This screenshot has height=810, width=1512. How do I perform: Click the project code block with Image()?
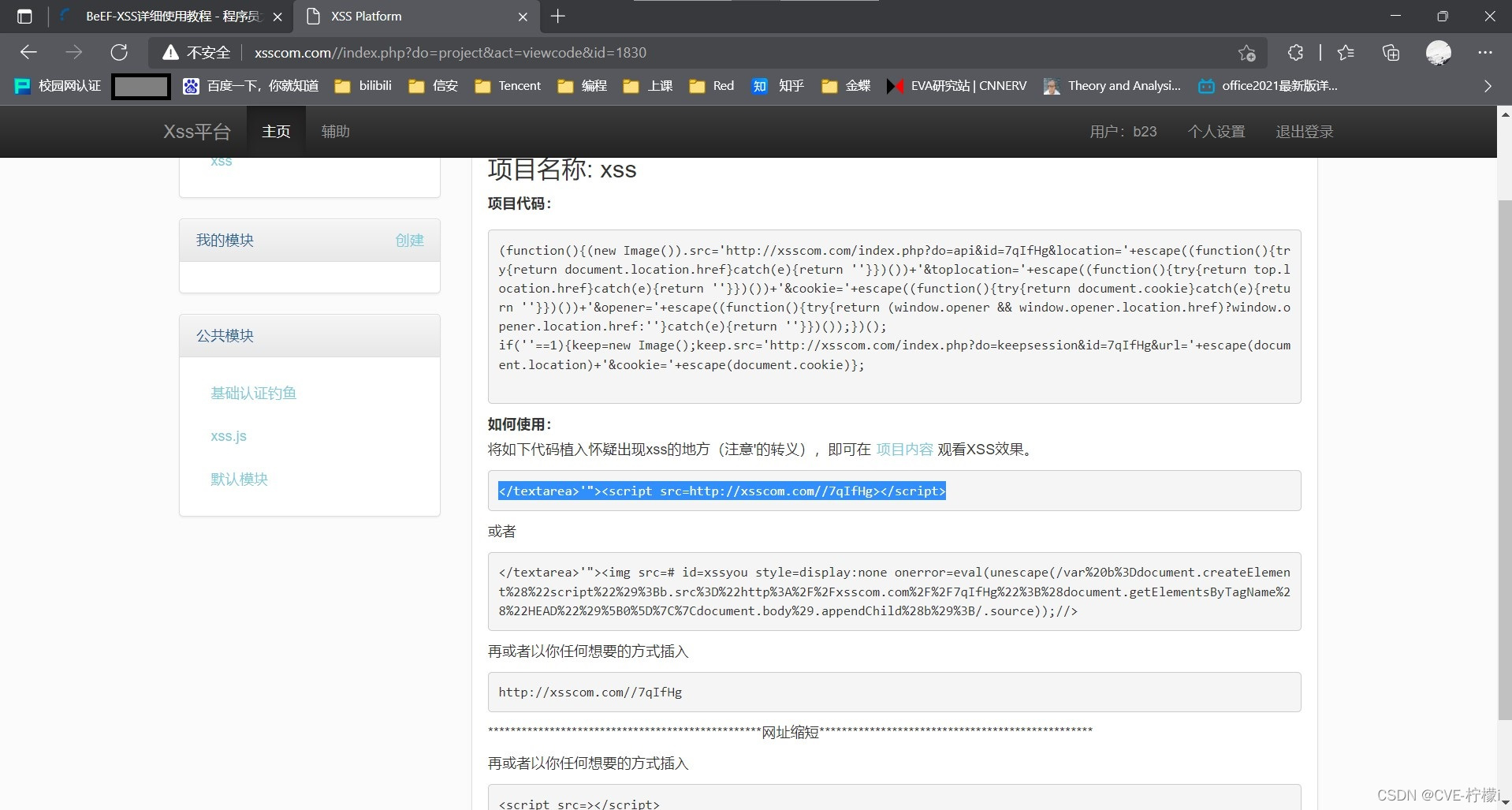(x=894, y=316)
